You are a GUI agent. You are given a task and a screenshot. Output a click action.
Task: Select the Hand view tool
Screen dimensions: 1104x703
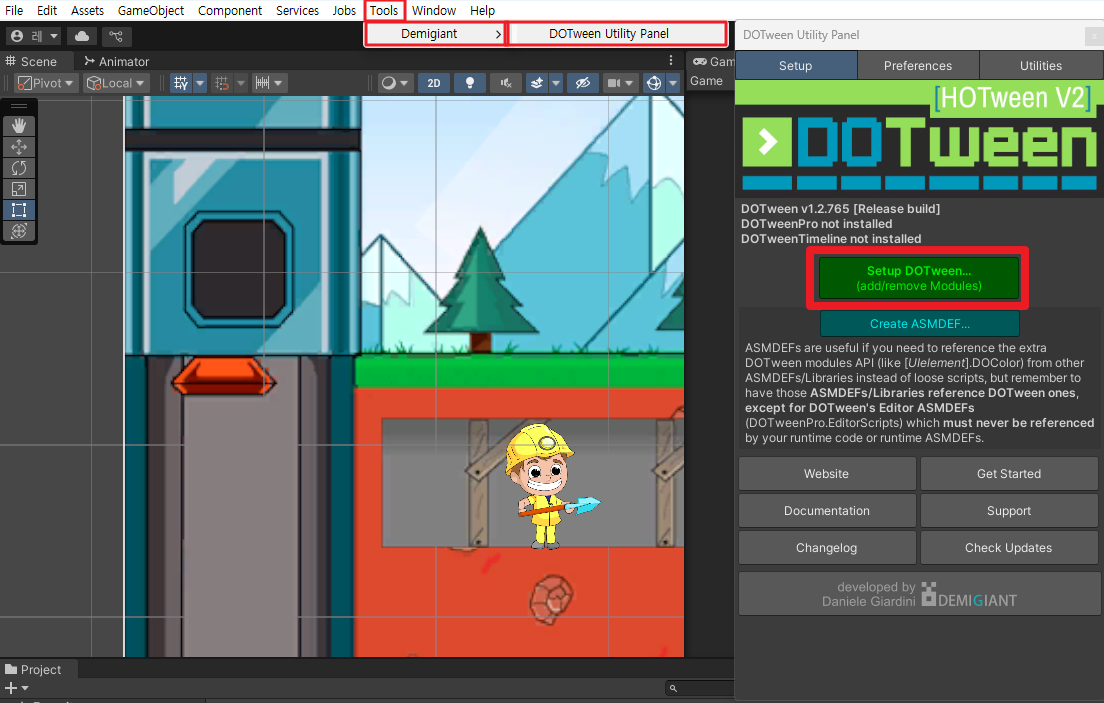(x=19, y=125)
